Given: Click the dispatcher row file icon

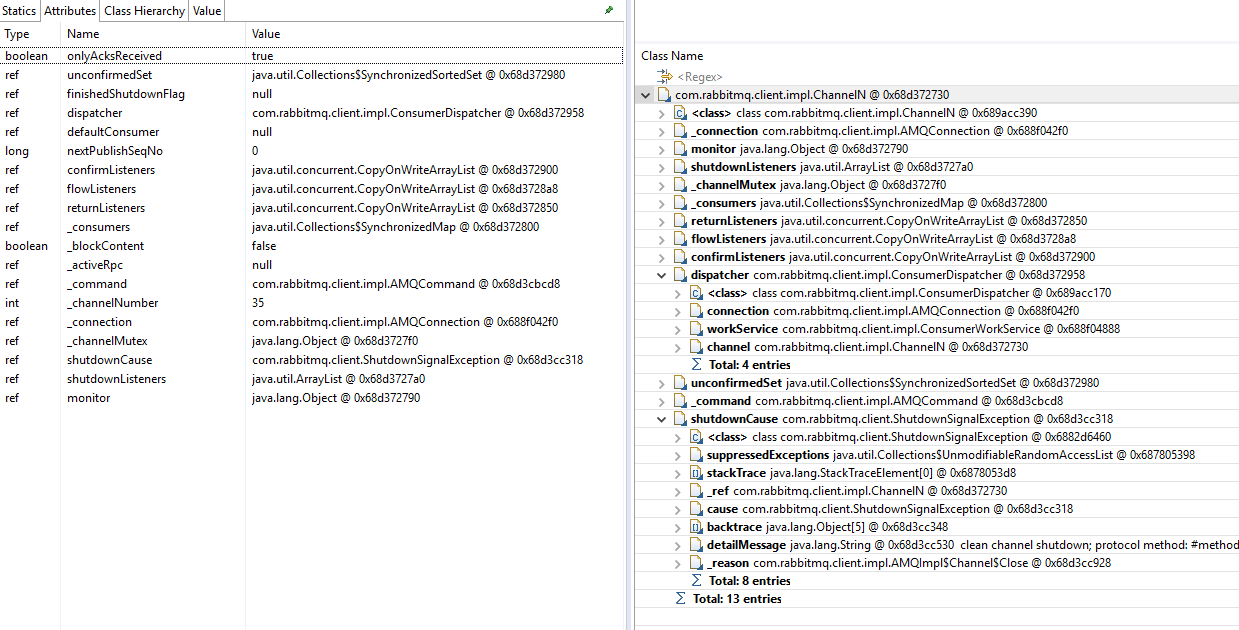Looking at the screenshot, I should 681,275.
